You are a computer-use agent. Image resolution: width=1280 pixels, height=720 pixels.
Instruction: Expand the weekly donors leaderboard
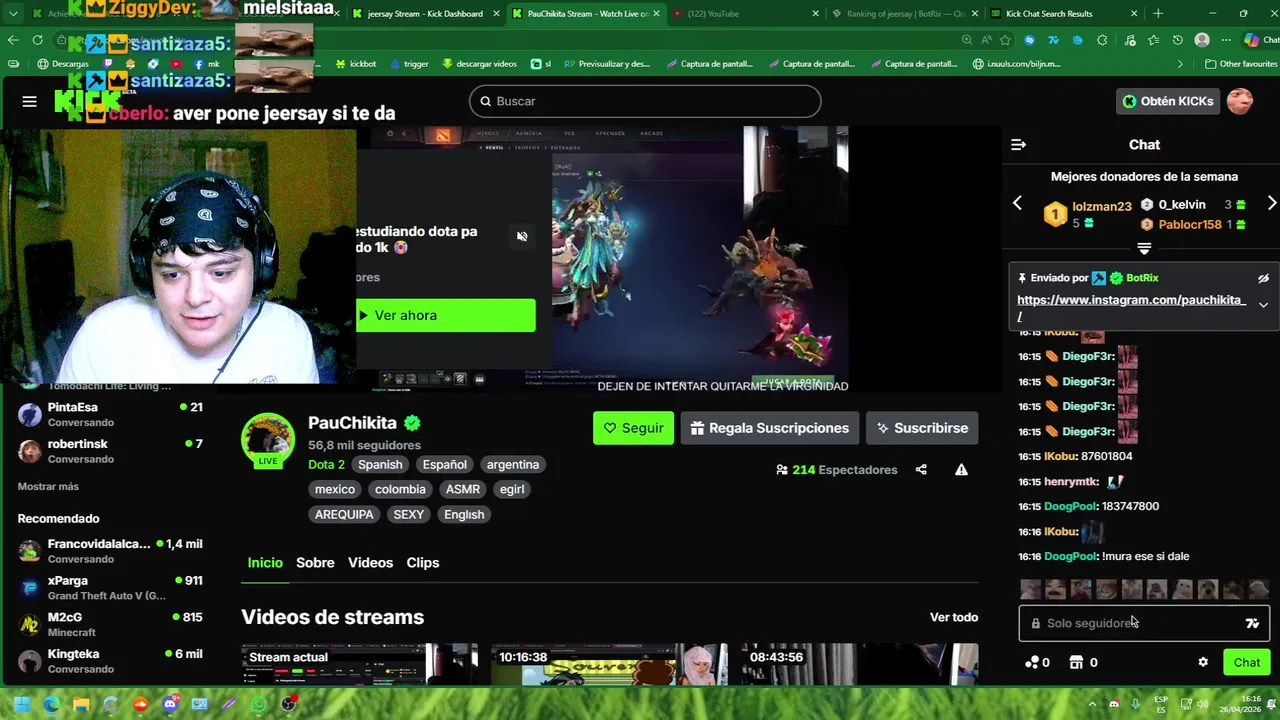click(x=1144, y=248)
